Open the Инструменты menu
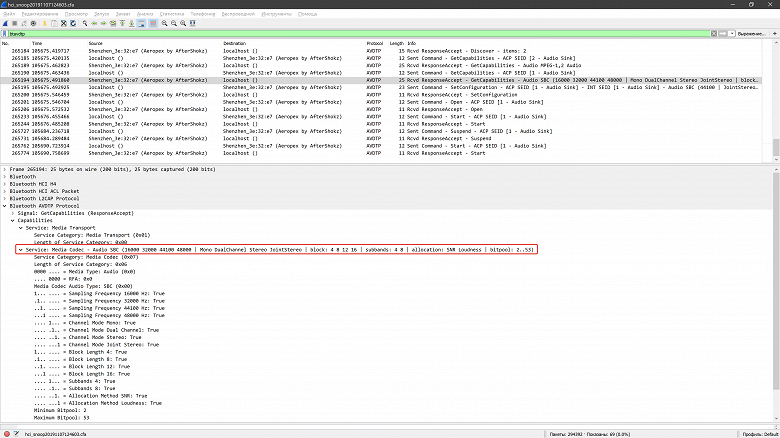Screen dimensions: 780x438 pyautogui.click(x=276, y=14)
